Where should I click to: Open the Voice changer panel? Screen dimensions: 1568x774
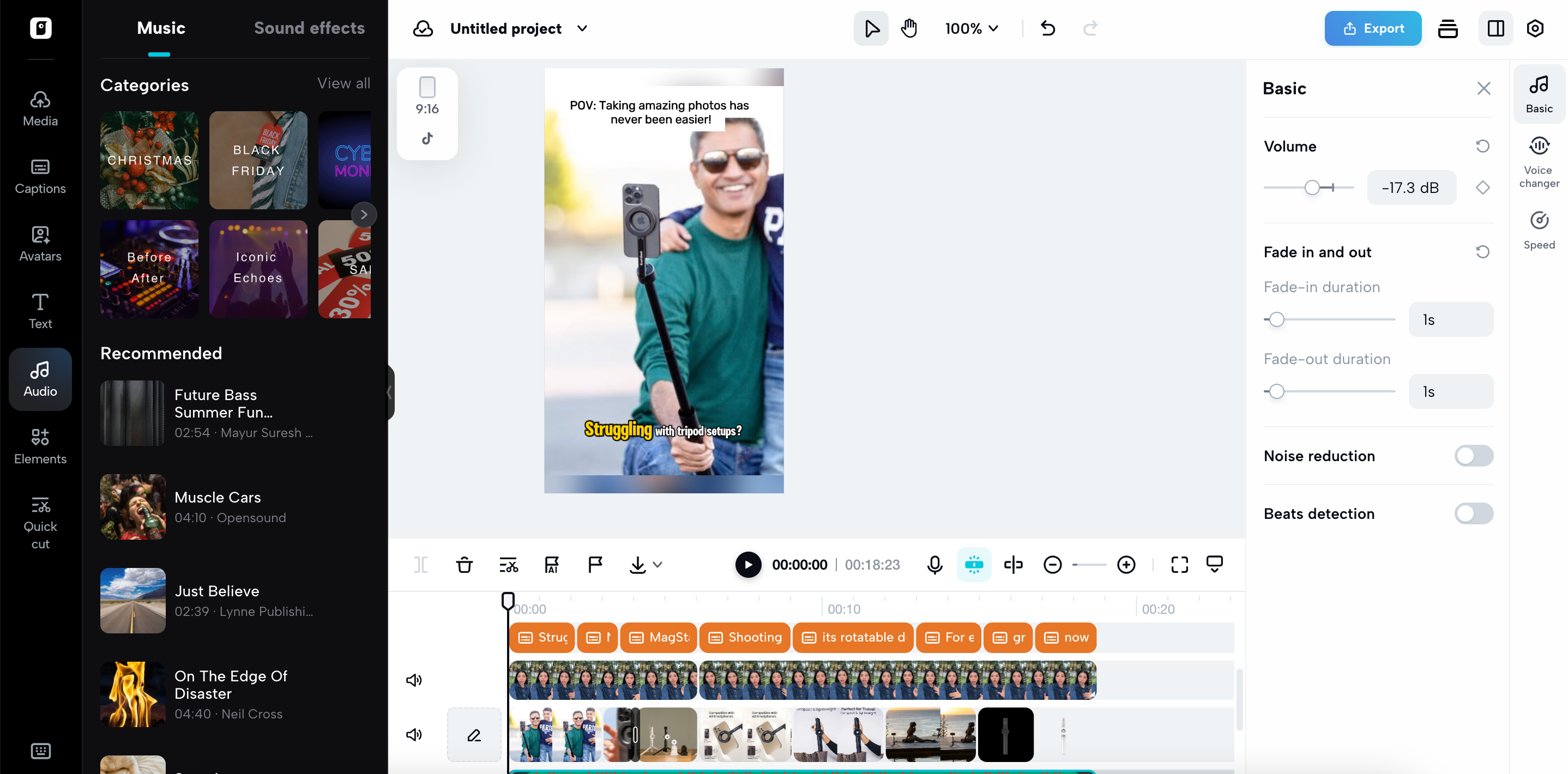point(1539,162)
